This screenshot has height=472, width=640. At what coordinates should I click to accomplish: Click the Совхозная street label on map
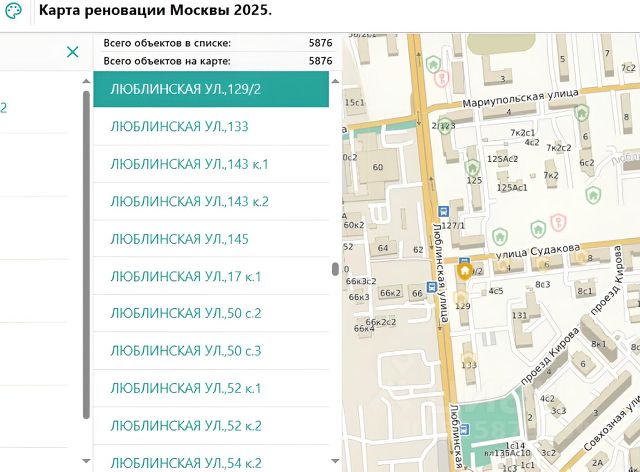point(611,423)
